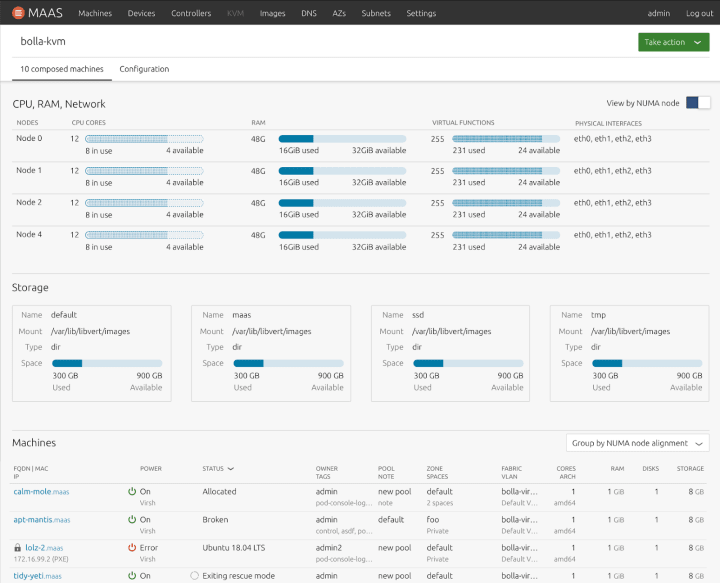Screen dimensions: 720x583
Task: Click the lock icon beside lolz-2
Action: tap(17, 548)
